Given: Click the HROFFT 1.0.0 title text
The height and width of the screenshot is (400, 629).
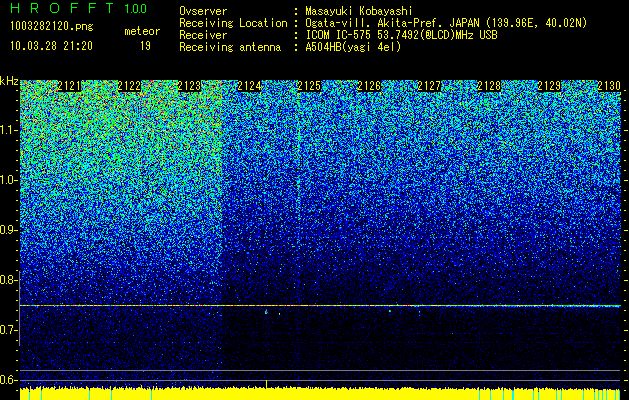Looking at the screenshot, I should pyautogui.click(x=79, y=8).
